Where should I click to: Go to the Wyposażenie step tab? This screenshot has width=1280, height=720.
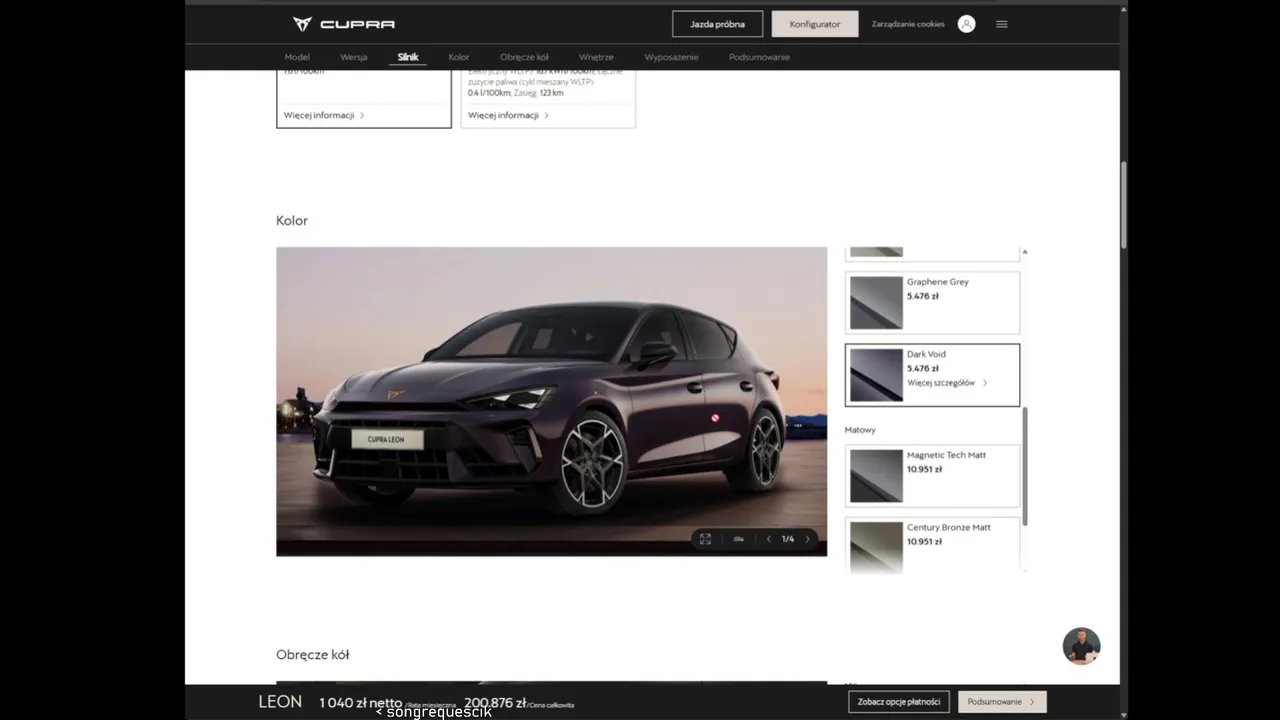[x=671, y=57]
